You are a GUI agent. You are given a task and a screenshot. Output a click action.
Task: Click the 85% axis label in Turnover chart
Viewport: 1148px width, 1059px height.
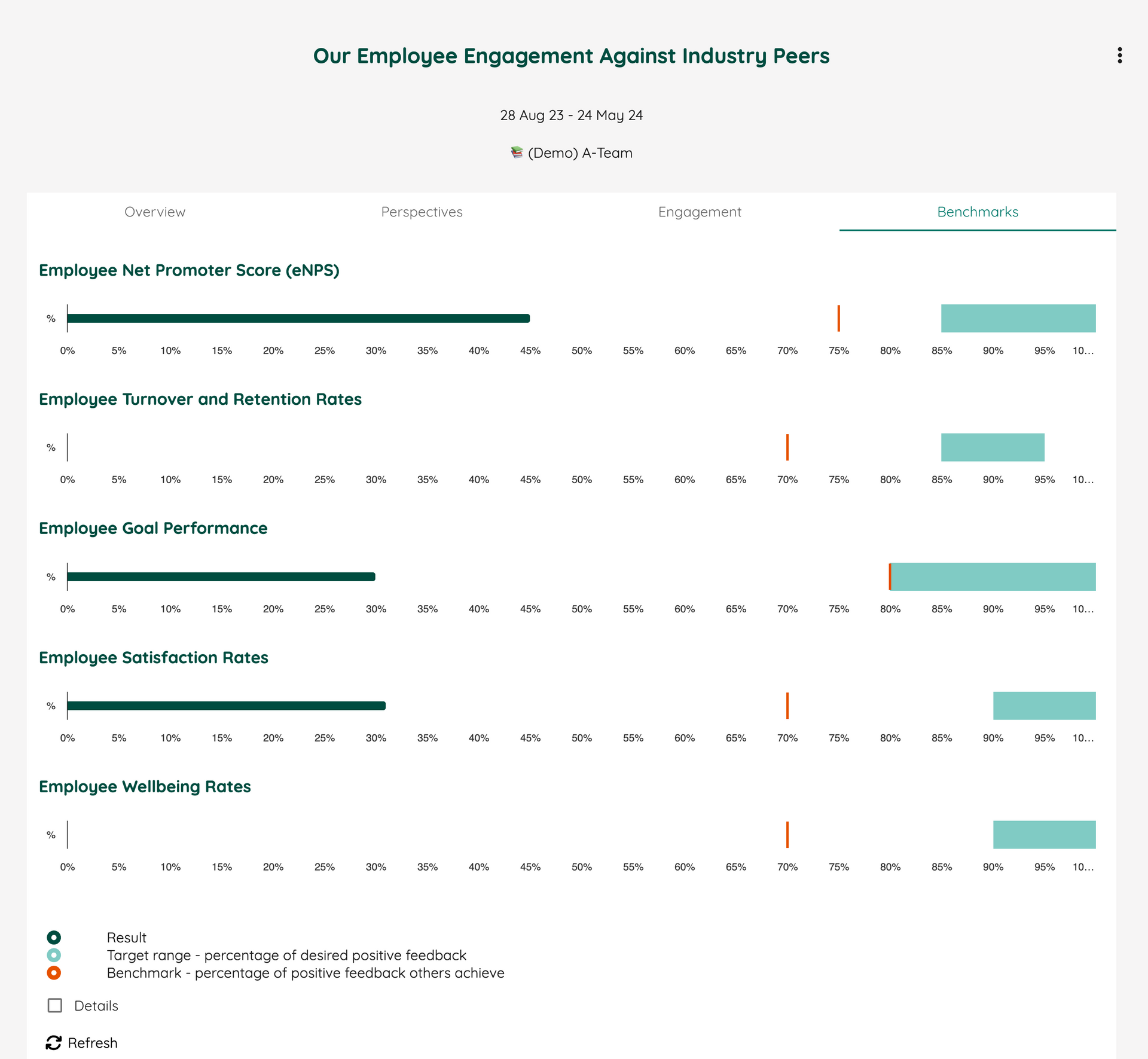tap(942, 480)
